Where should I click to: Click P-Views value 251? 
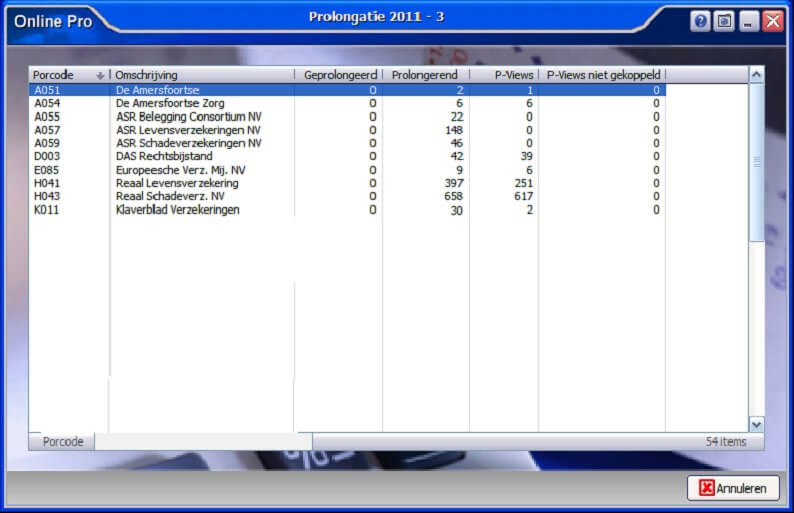[524, 183]
